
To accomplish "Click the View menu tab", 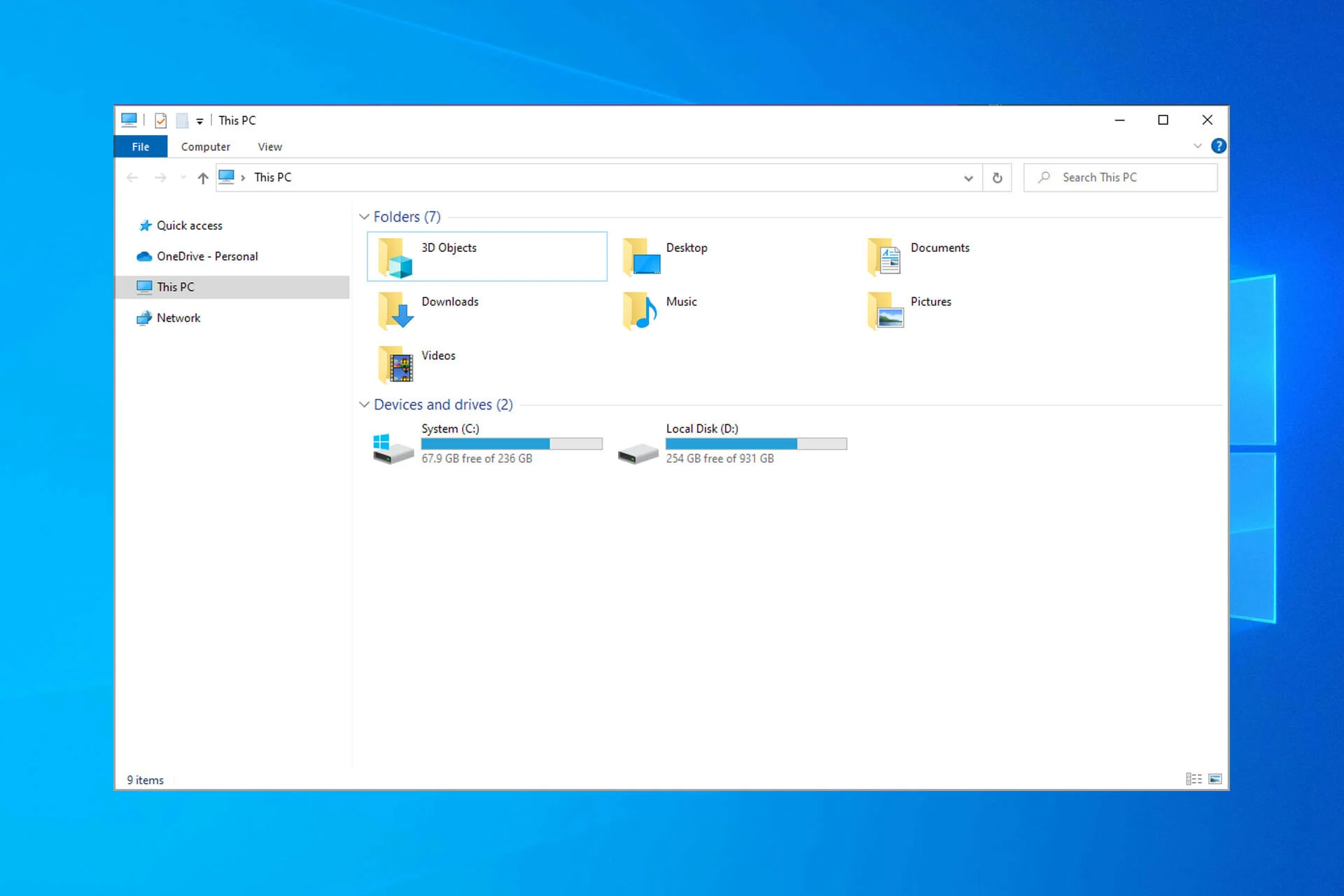I will coord(269,146).
